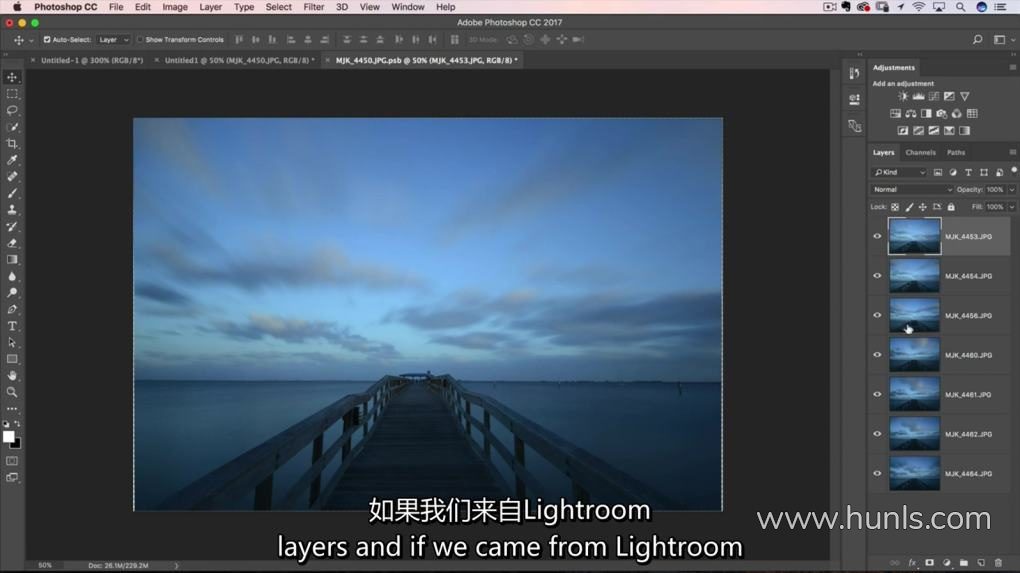Open the Image menu
Viewport: 1020px width, 573px height.
pyautogui.click(x=174, y=7)
